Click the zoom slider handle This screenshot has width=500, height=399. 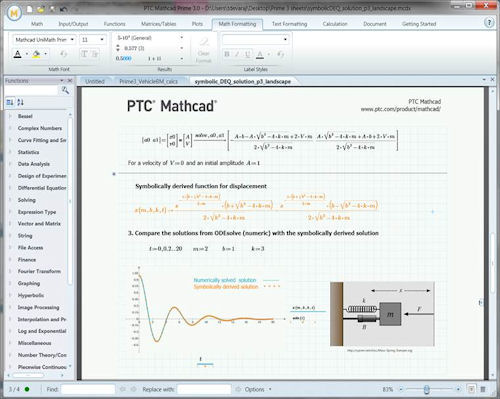pyautogui.click(x=426, y=389)
